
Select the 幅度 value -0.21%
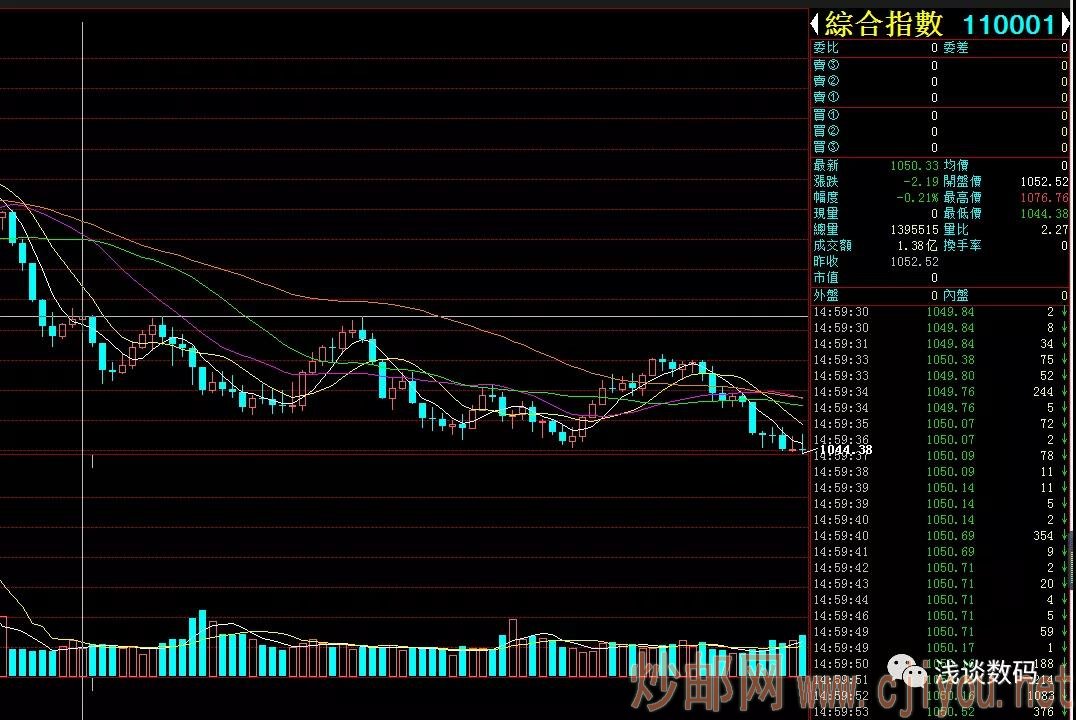point(917,198)
